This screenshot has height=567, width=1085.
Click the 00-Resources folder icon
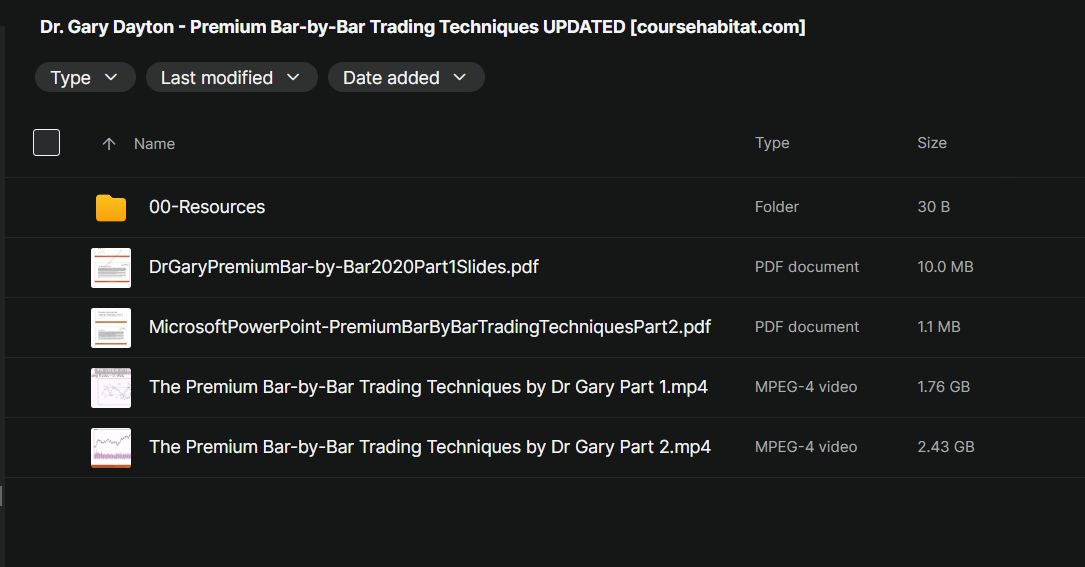tap(111, 208)
